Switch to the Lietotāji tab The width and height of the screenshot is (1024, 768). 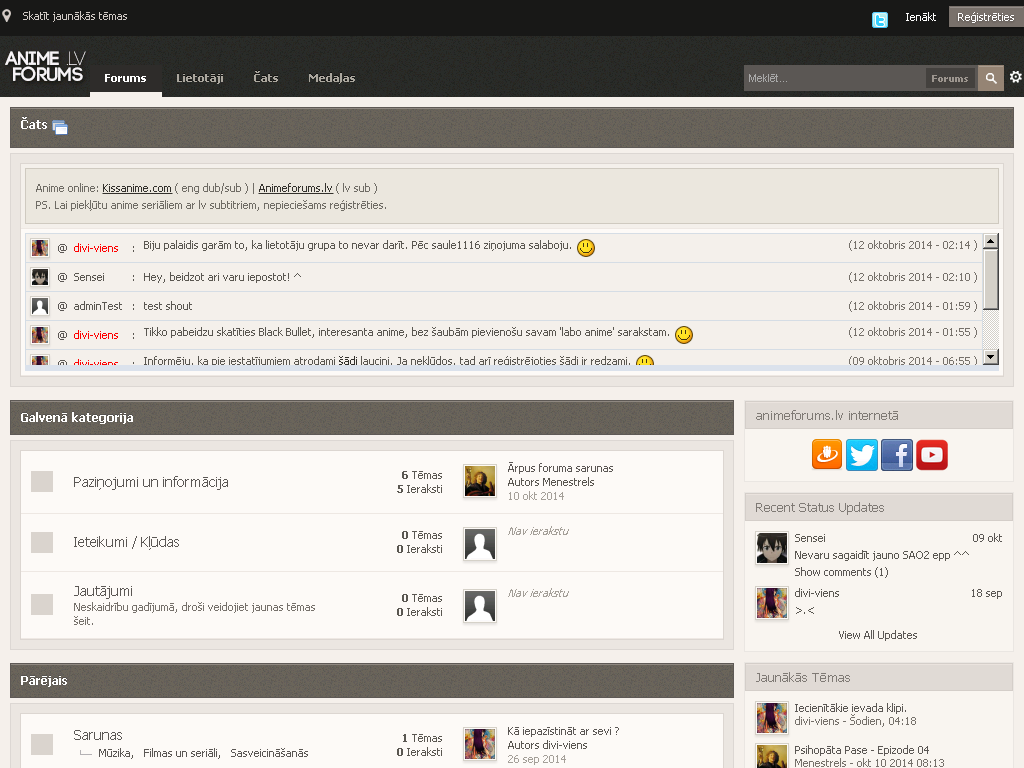(199, 78)
